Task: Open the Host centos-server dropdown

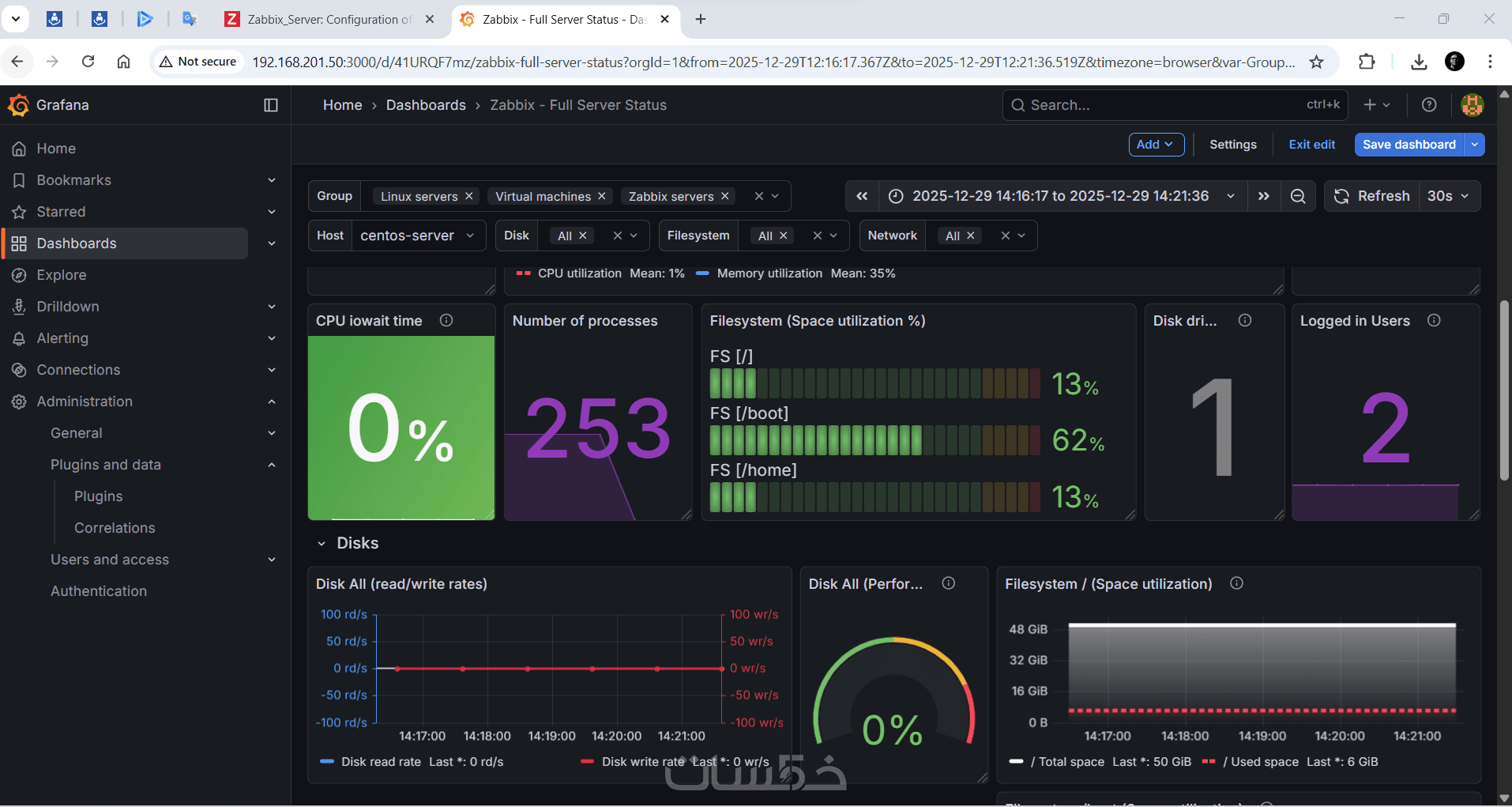Action: 418,236
